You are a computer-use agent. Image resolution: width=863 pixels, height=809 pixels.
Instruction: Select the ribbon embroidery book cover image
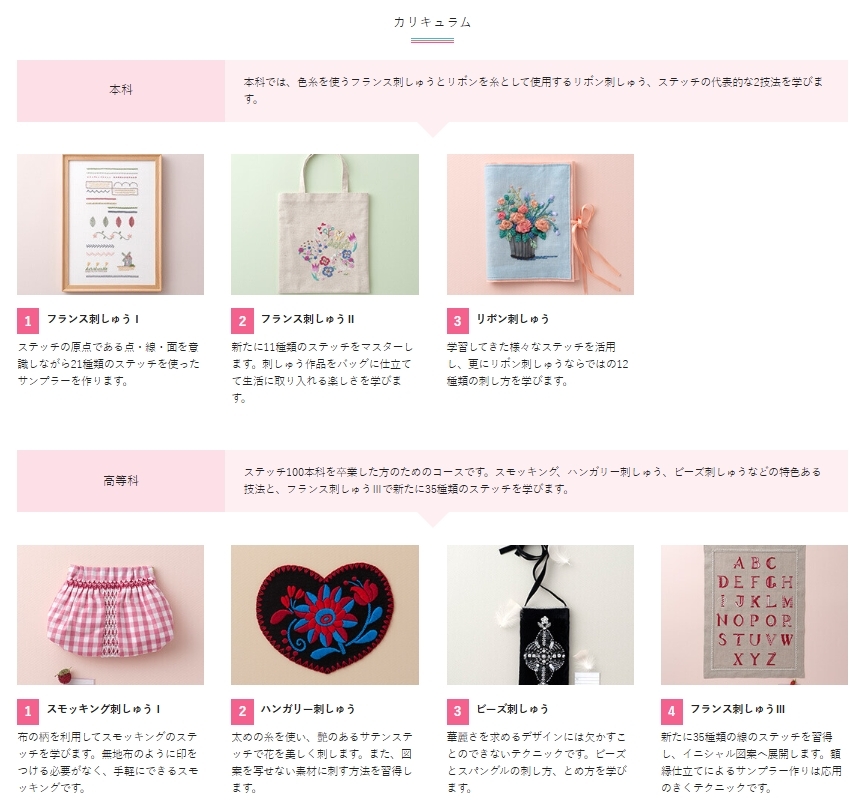coord(540,225)
